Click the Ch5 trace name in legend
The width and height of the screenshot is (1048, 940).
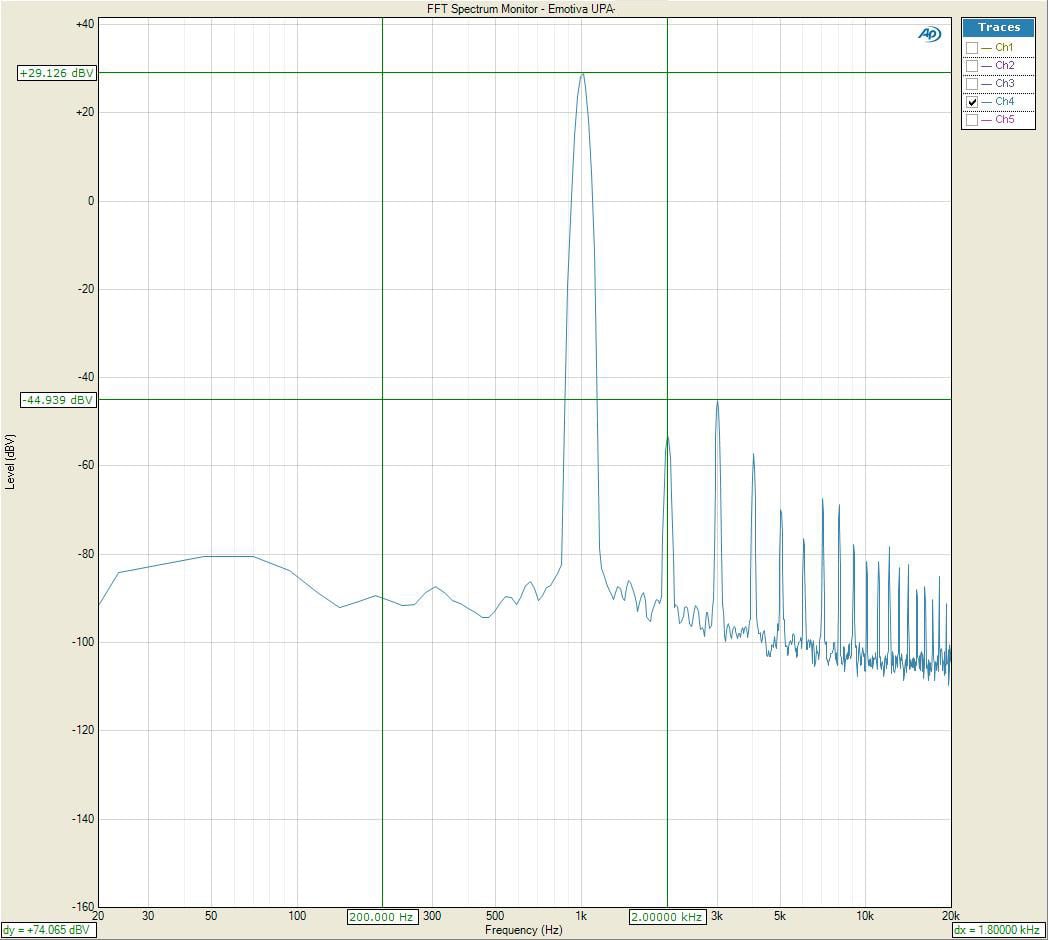[1004, 120]
